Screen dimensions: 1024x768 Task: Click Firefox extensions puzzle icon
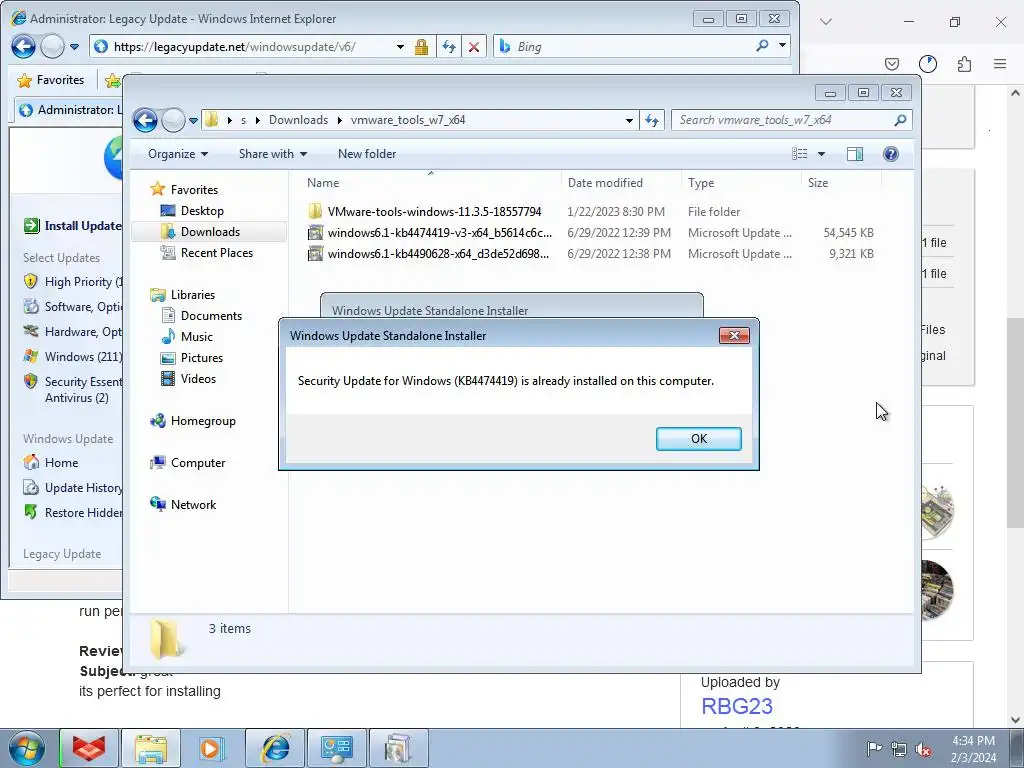964,63
